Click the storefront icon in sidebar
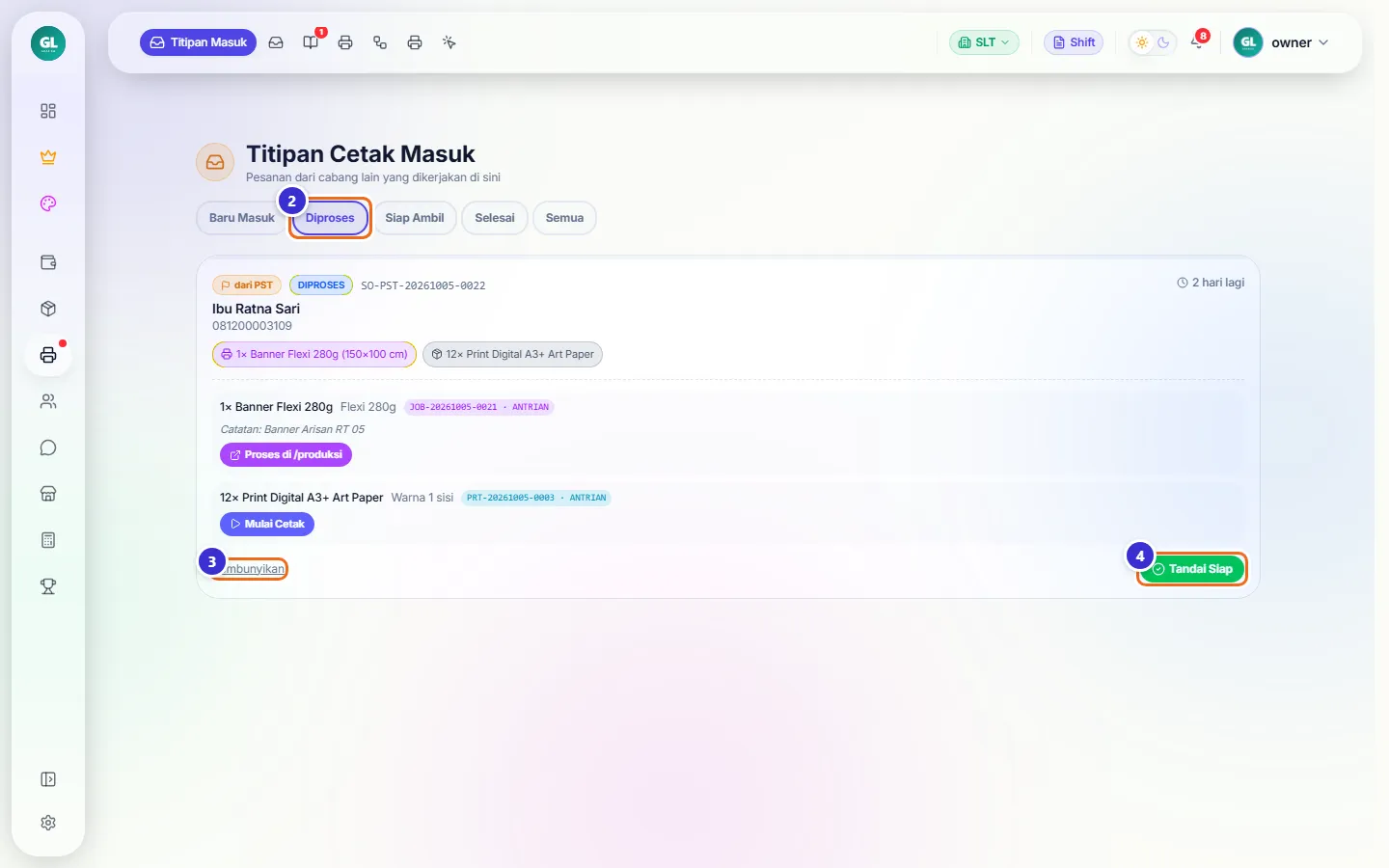1389x868 pixels. (48, 494)
